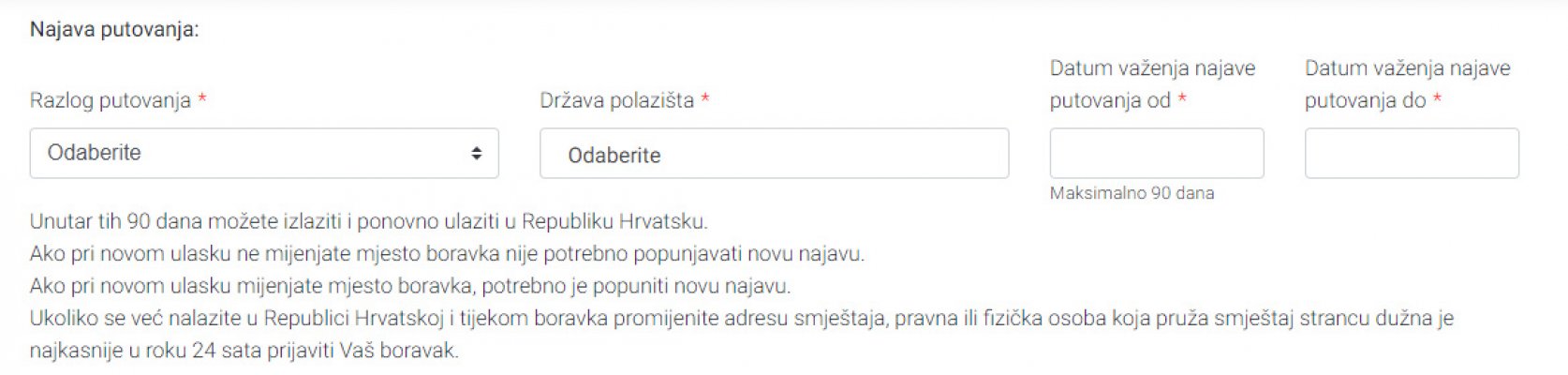Click the line starting 'Unutar tih 90 dana'

(x=368, y=222)
